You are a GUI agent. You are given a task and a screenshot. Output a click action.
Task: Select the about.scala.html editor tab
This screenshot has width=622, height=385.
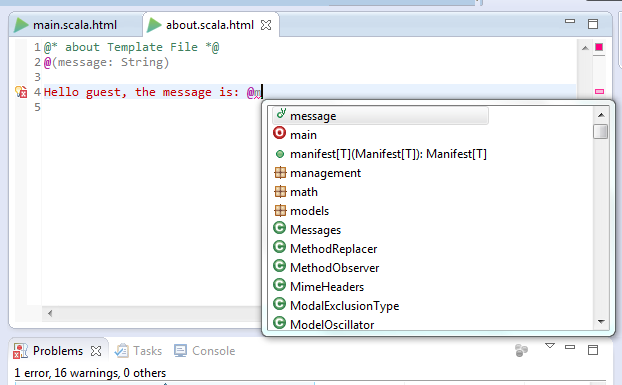click(x=209, y=25)
